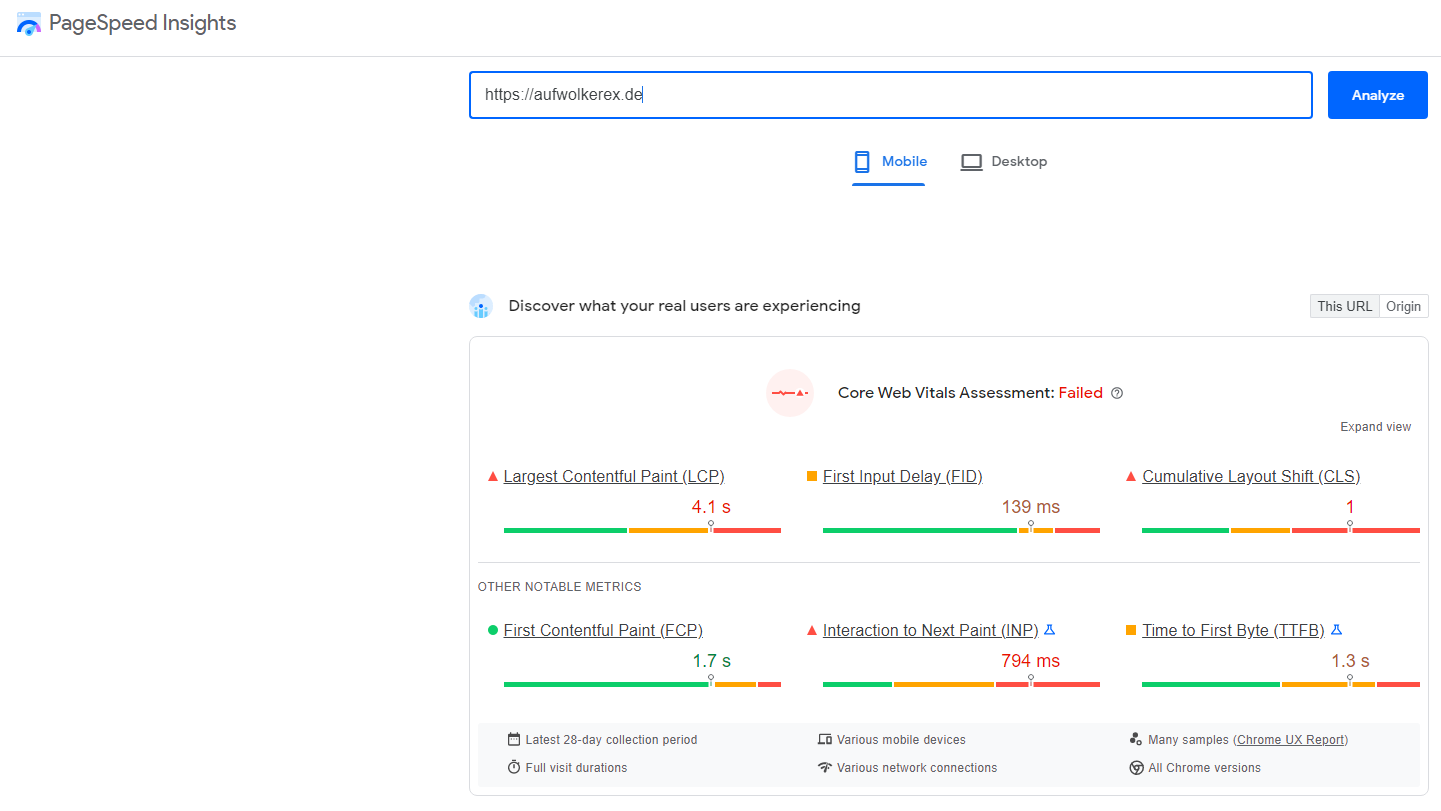Click the wifi icon for network connections

pos(825,768)
